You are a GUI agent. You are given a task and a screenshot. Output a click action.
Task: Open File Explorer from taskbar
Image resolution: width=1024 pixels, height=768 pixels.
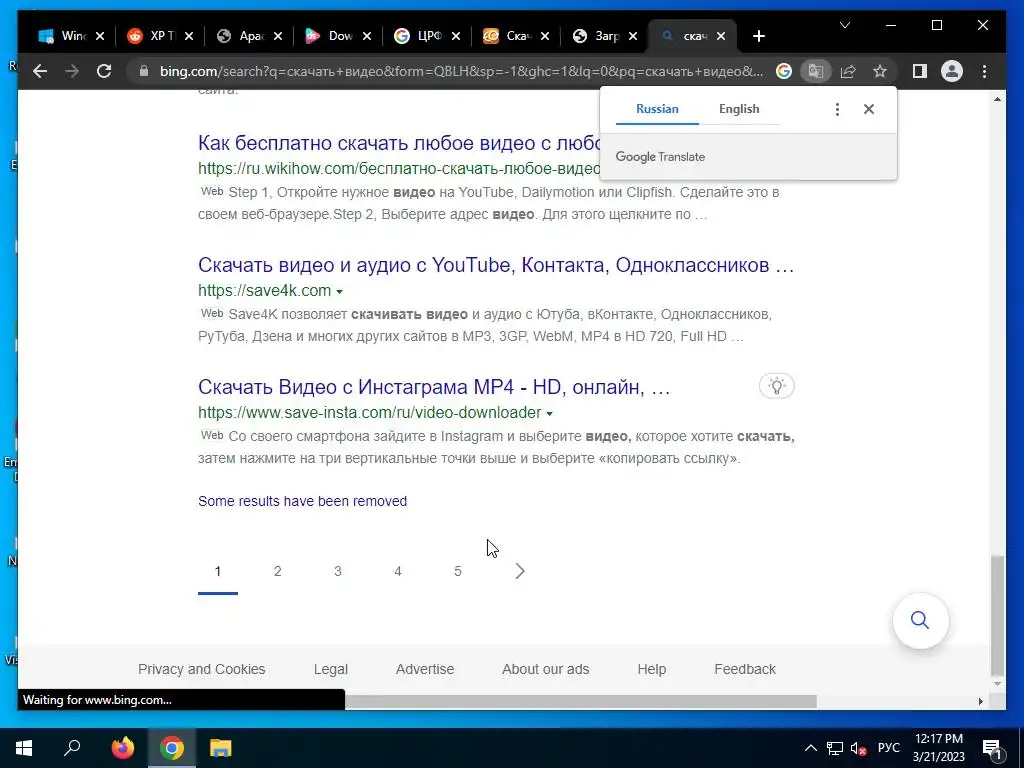click(221, 748)
